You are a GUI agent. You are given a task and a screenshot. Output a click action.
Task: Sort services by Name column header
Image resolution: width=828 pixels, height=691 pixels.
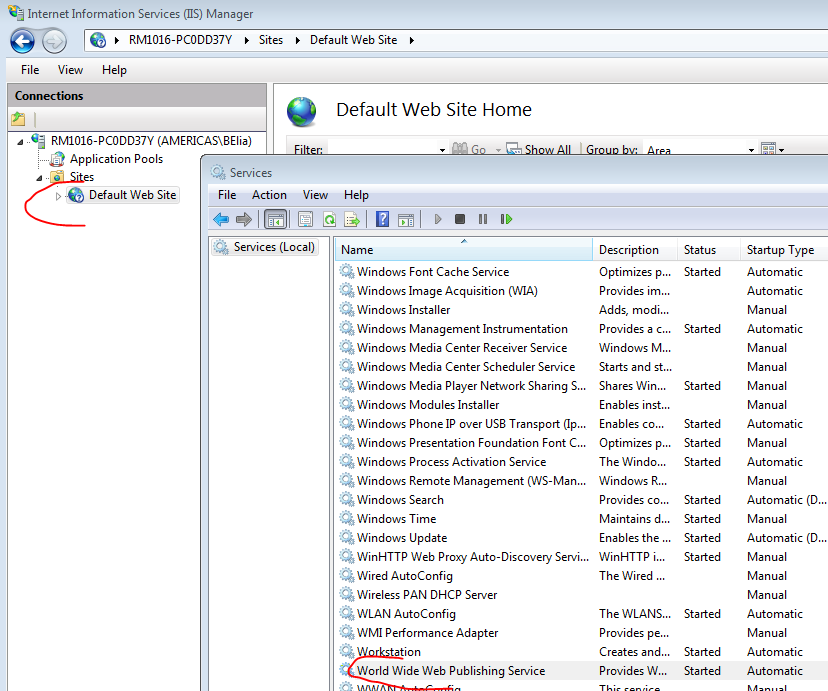464,250
